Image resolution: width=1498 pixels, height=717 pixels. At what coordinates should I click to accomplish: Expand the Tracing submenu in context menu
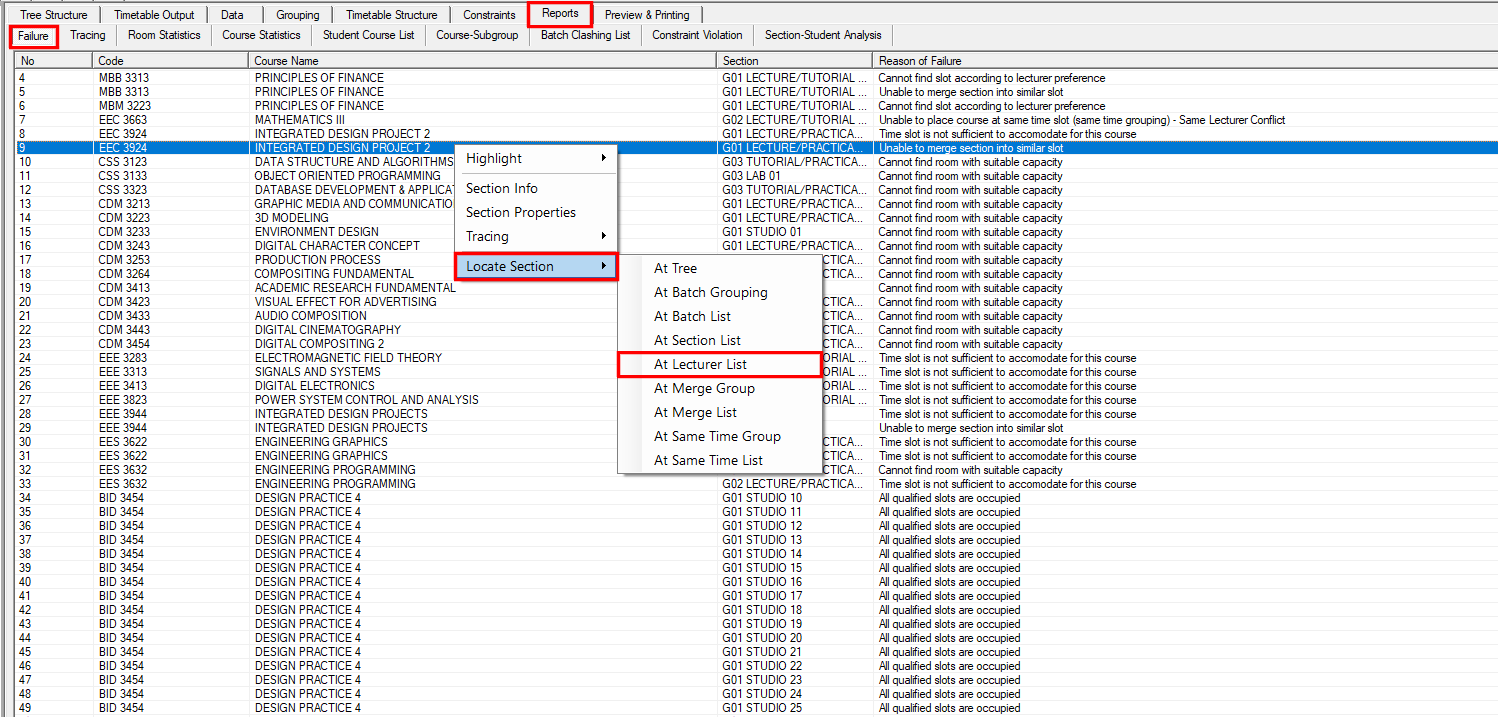click(536, 236)
